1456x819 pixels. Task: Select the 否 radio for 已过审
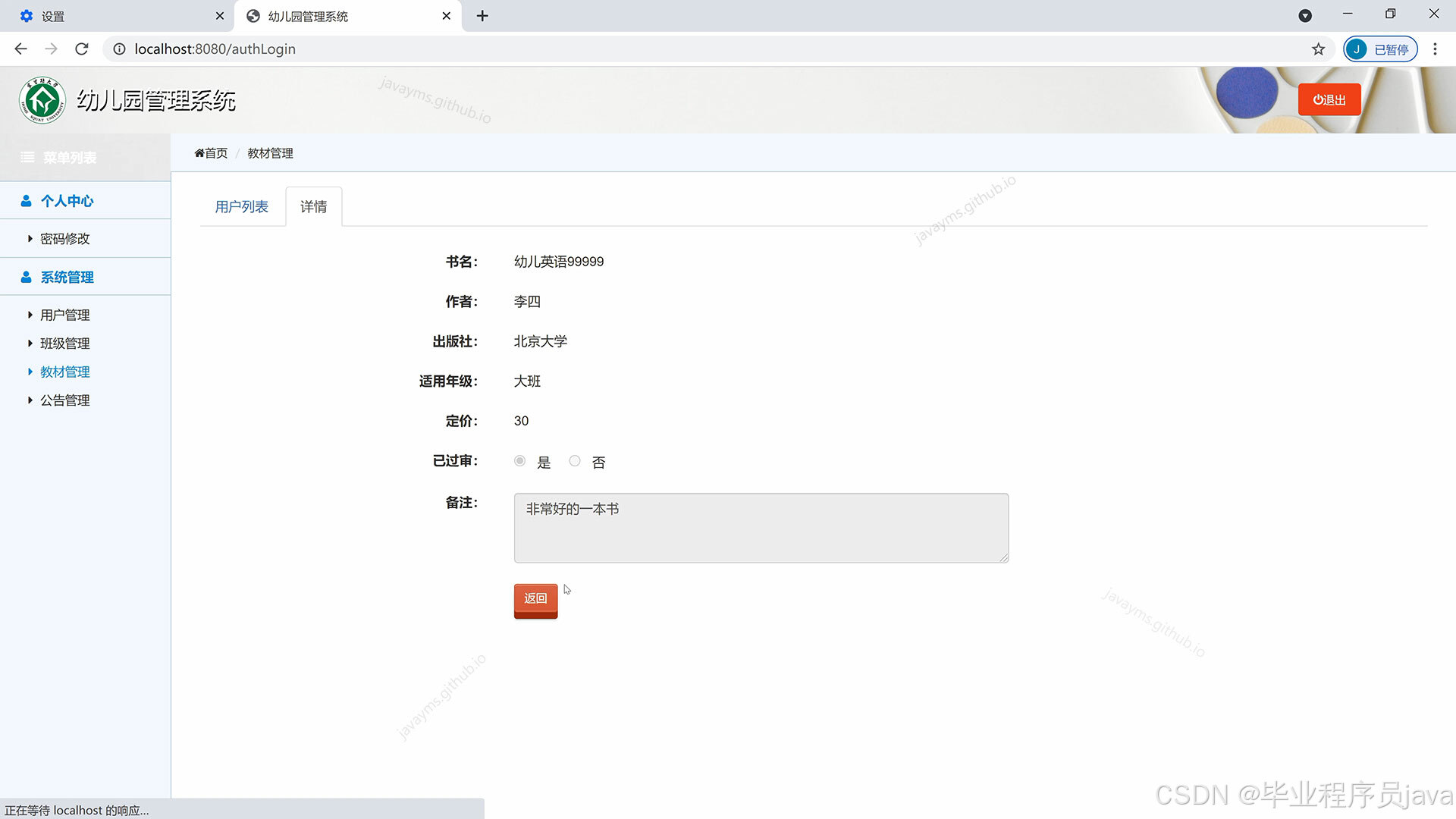coord(575,461)
